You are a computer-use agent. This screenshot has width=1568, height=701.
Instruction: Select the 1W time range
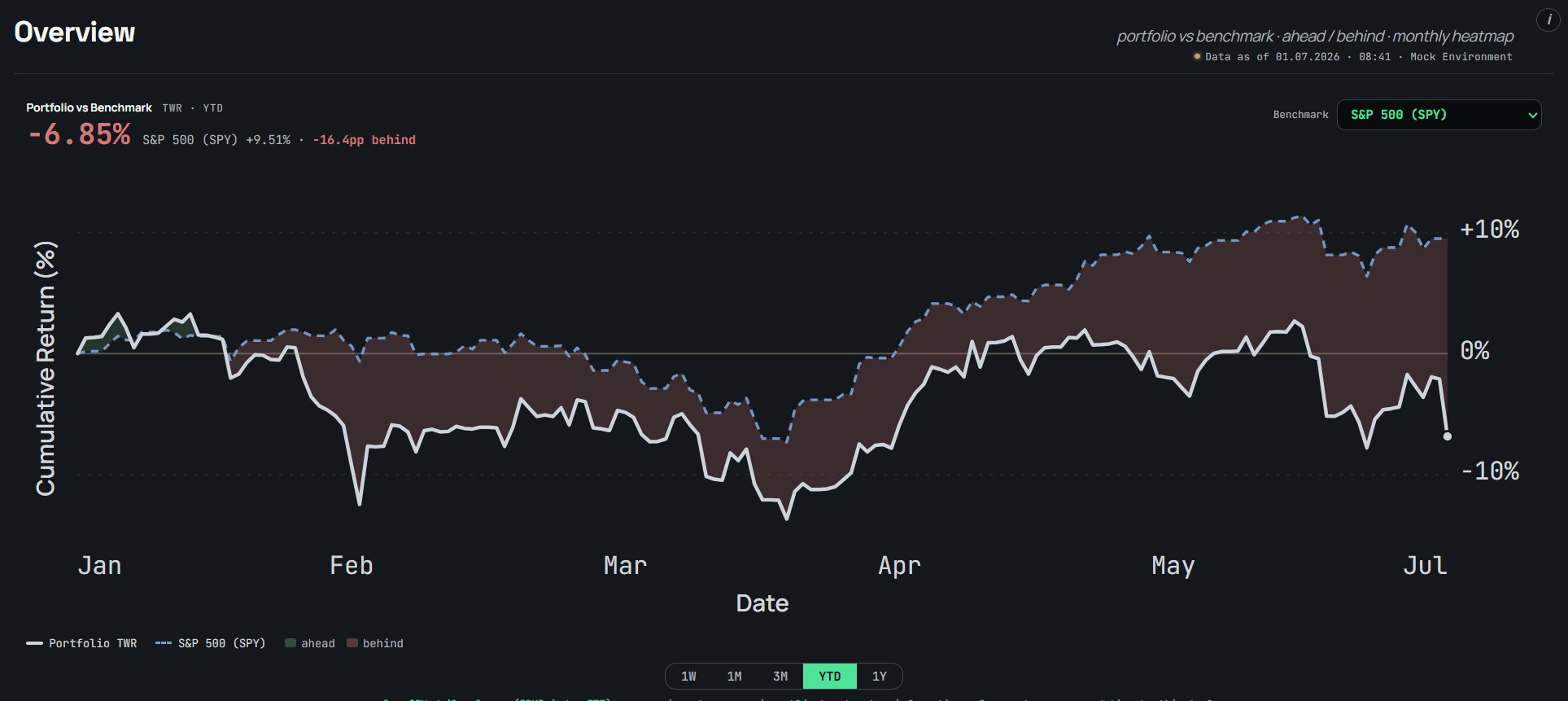[688, 676]
